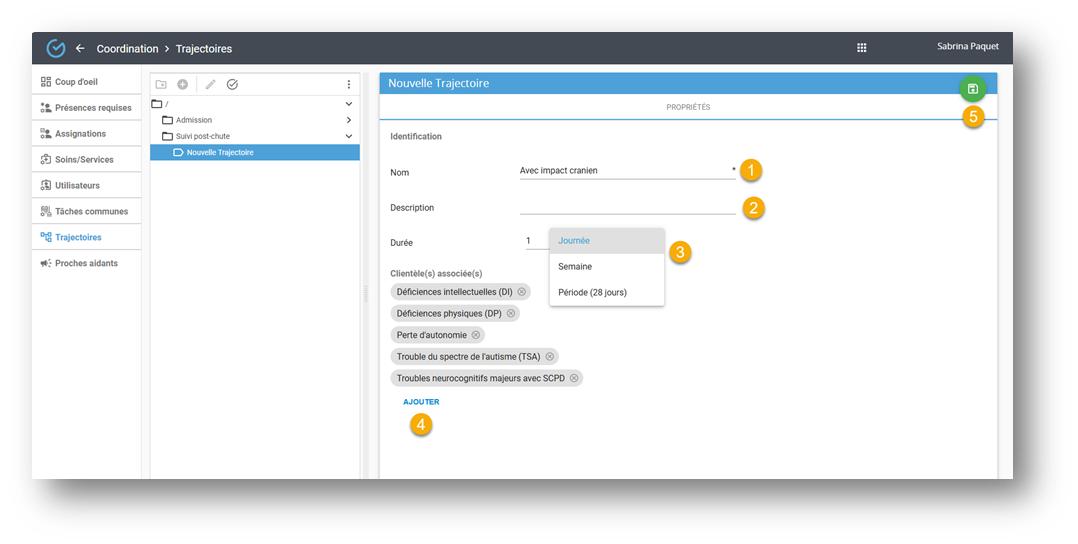Click the AJOUTER button
Image resolution: width=1078 pixels, height=544 pixels.
(421, 402)
